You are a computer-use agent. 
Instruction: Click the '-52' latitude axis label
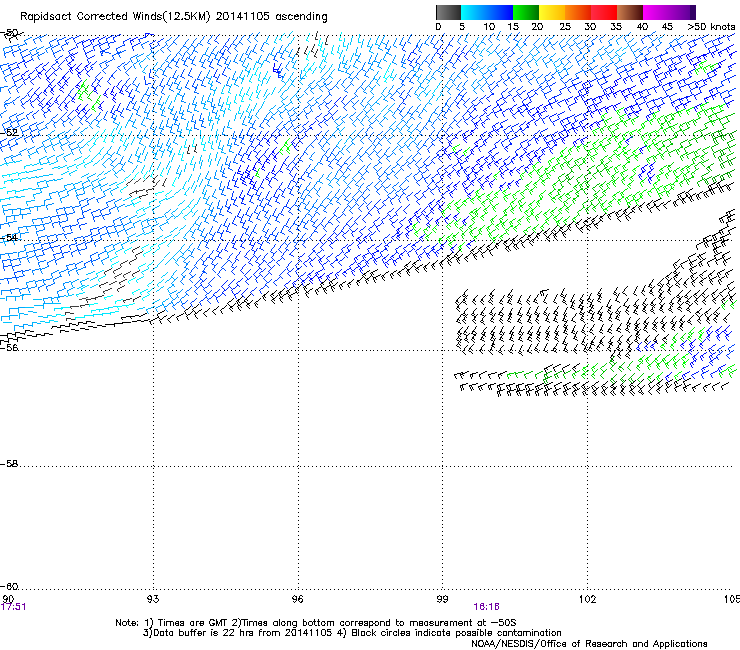coord(9,133)
